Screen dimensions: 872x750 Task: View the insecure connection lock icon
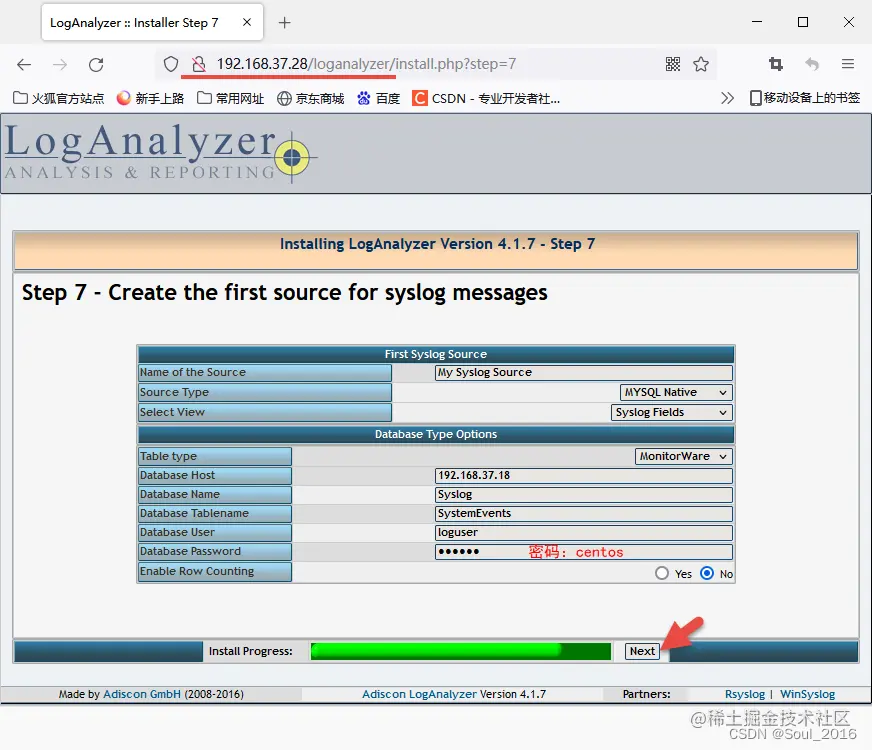198,64
